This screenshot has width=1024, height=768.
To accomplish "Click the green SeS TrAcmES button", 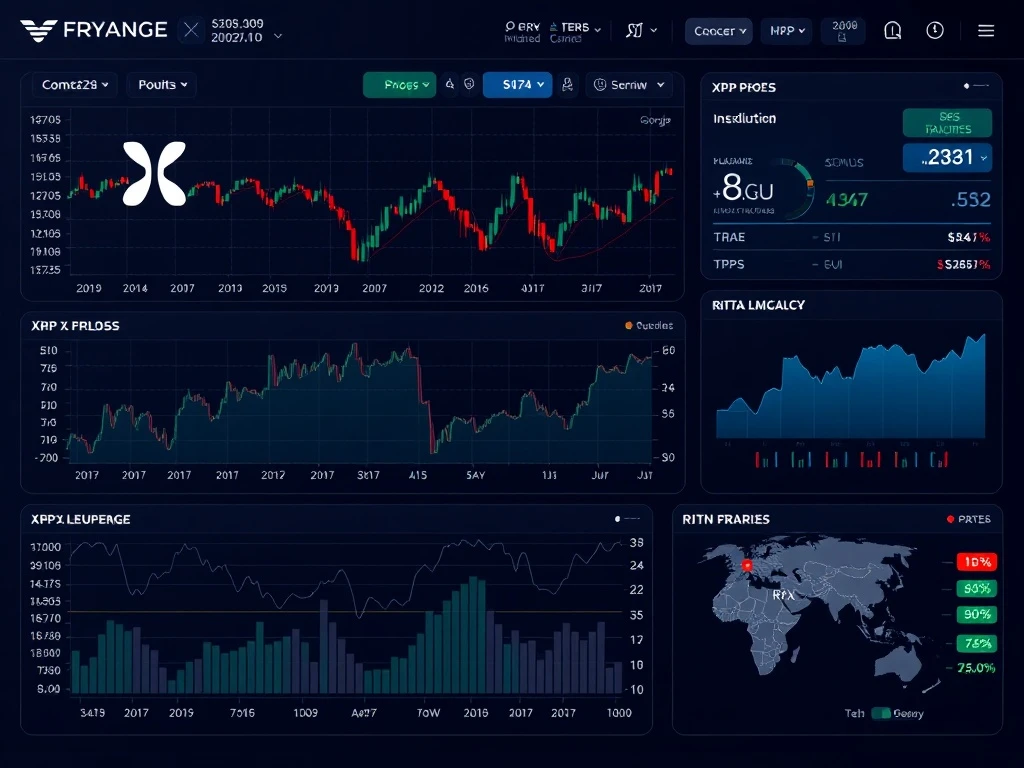I will click(x=948, y=123).
